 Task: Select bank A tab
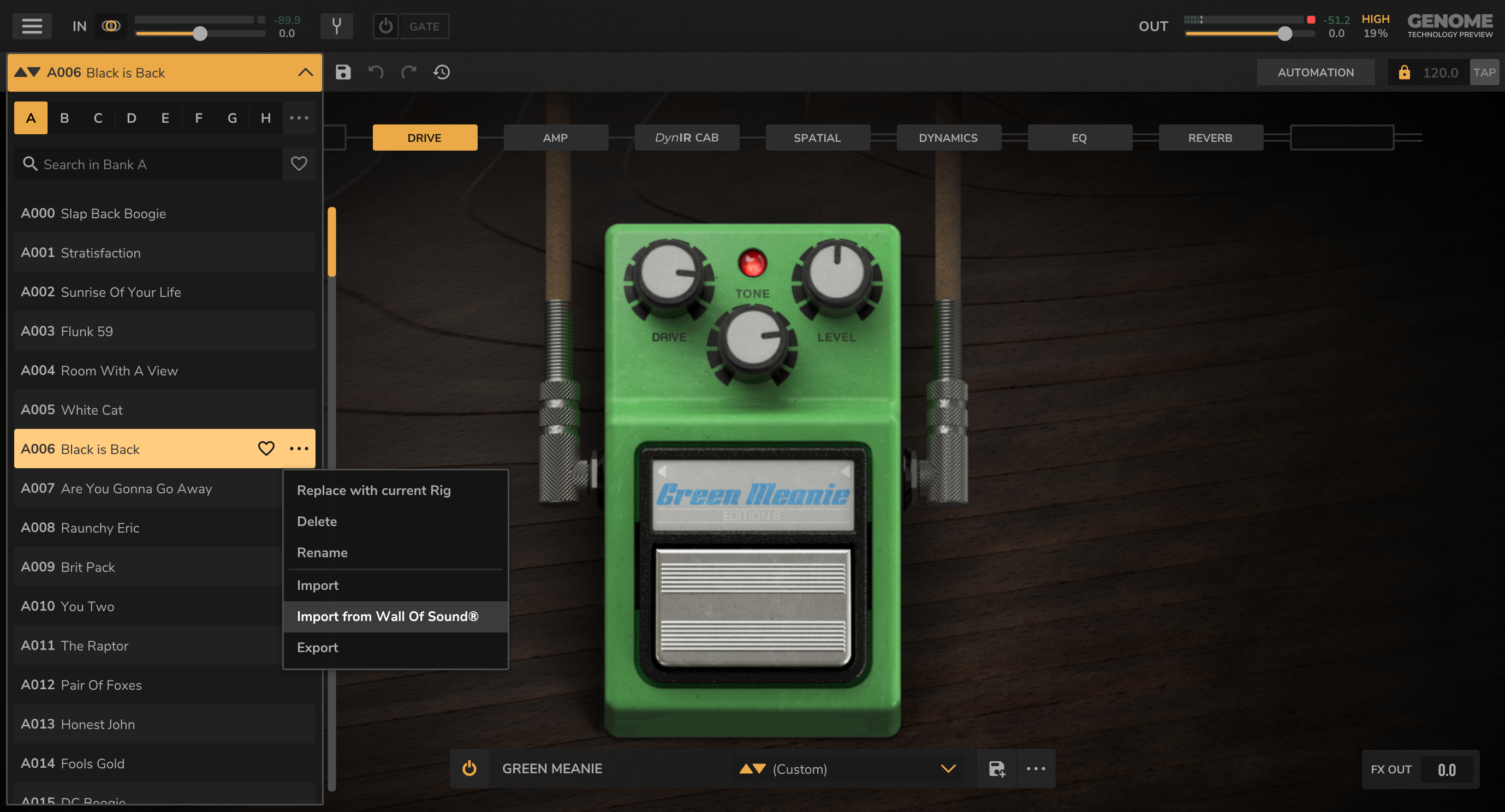tap(31, 118)
